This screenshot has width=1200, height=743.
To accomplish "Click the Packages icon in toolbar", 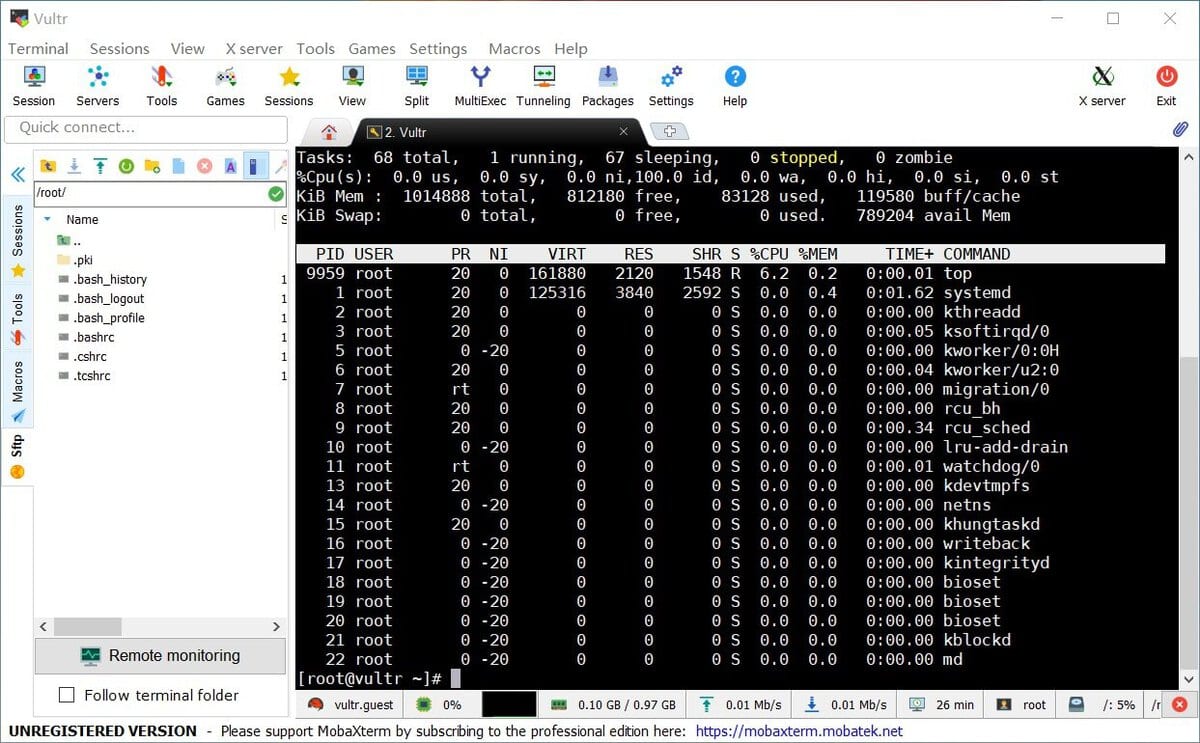I will [607, 85].
